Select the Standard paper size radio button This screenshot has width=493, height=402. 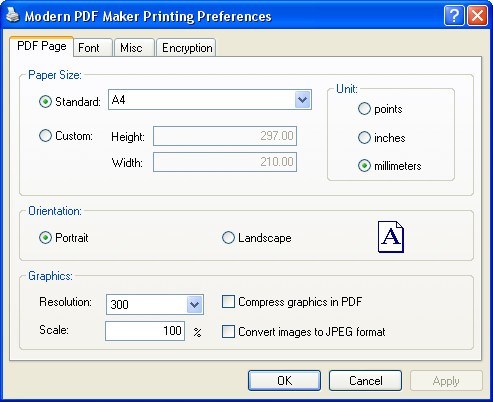[45, 102]
